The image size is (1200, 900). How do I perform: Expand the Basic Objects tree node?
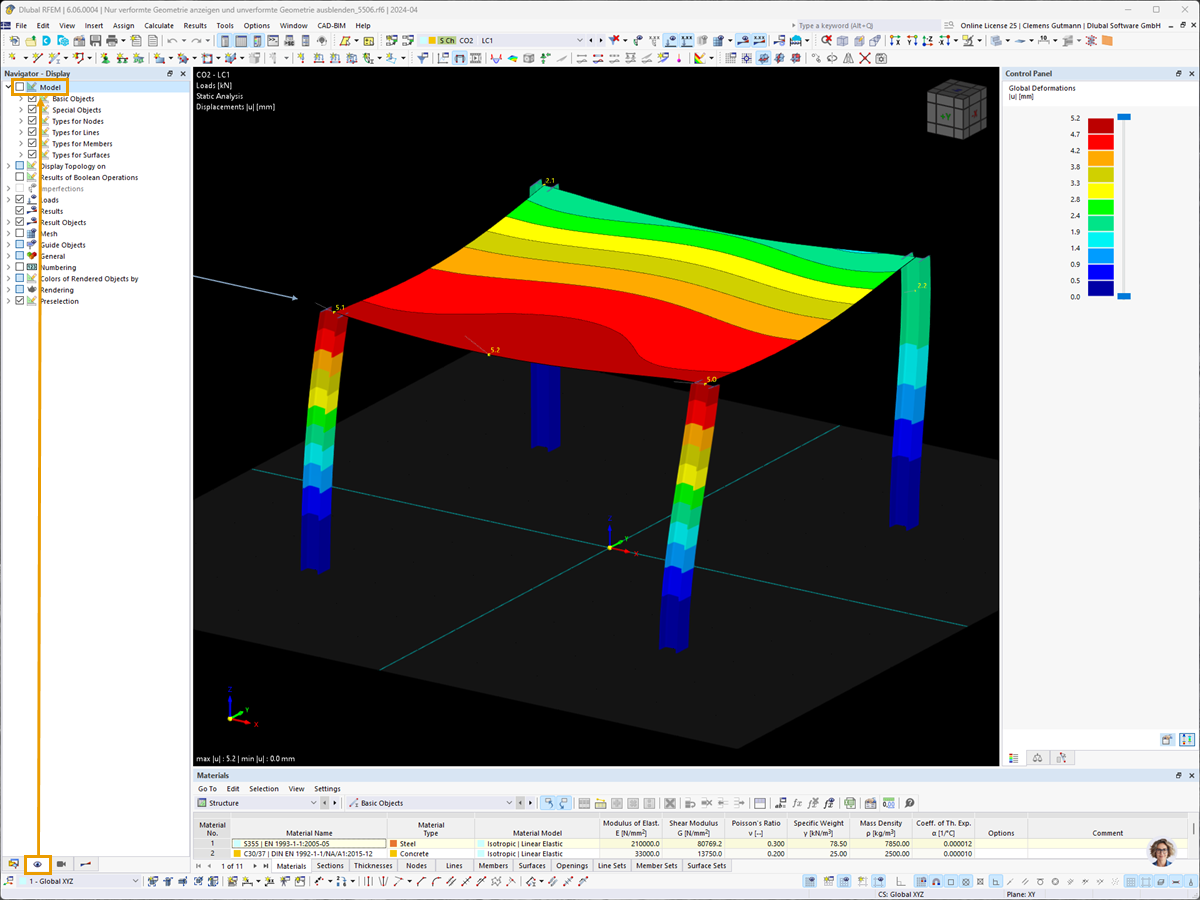pos(20,98)
